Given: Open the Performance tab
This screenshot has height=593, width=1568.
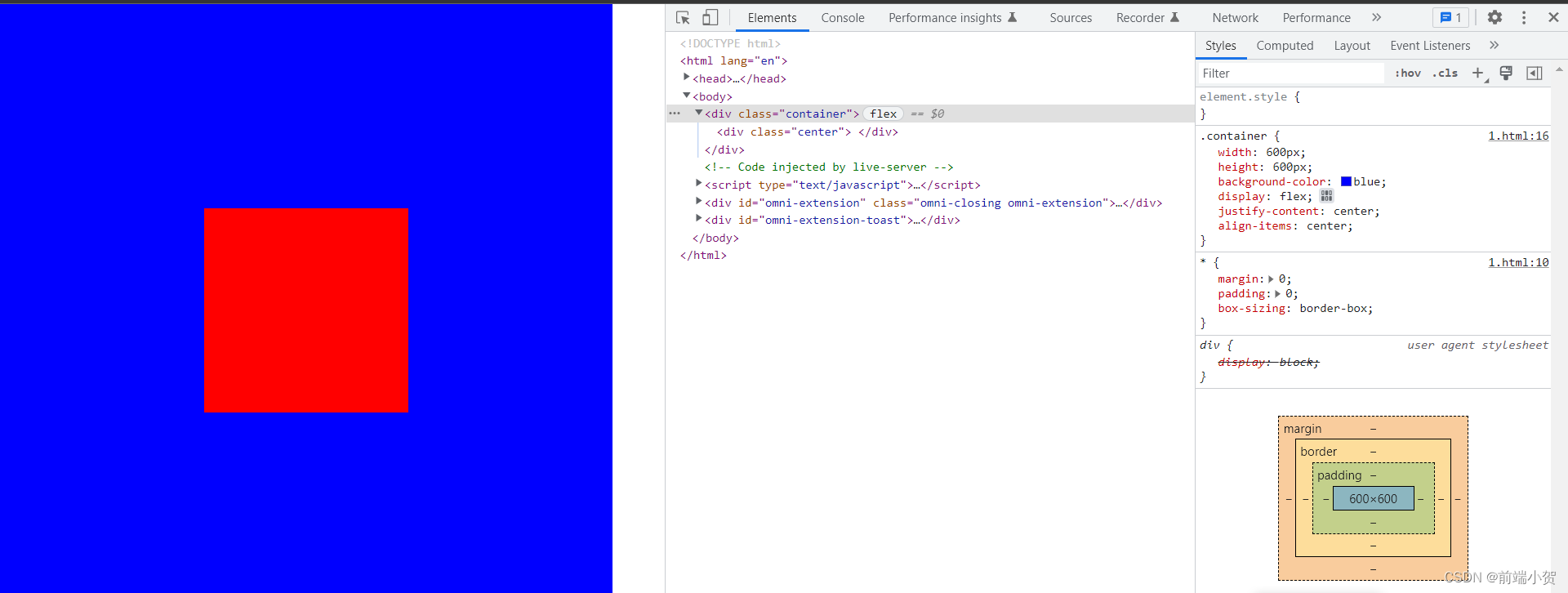Looking at the screenshot, I should click(x=1316, y=17).
